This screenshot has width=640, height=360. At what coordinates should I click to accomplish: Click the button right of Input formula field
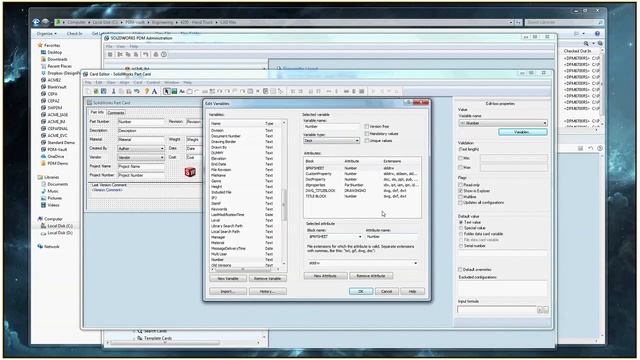pyautogui.click(x=540, y=310)
